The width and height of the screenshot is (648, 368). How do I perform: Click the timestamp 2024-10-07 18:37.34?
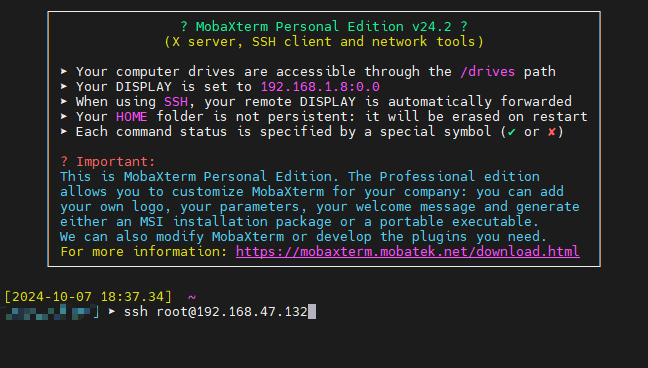click(88, 297)
